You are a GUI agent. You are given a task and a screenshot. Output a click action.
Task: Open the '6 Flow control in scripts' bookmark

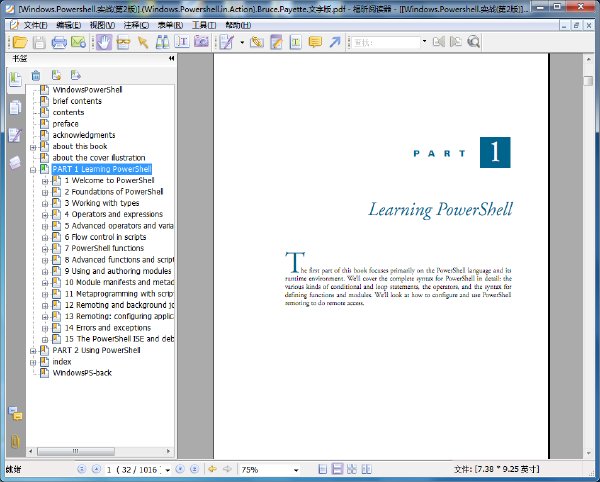(105, 238)
